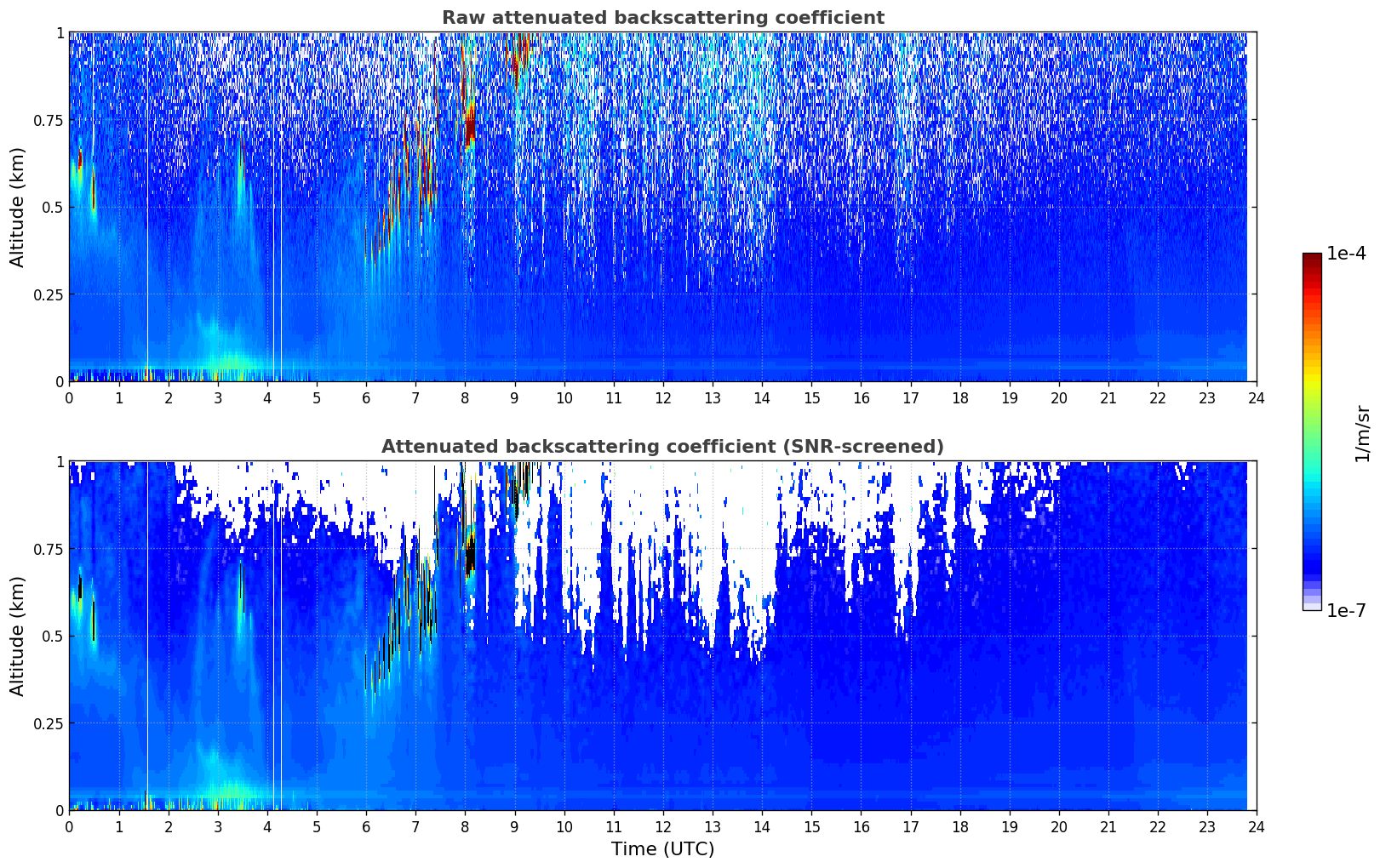Click the '0.5' altitude tick on bottom plot
This screenshot has height=868, width=1380.
(x=52, y=636)
